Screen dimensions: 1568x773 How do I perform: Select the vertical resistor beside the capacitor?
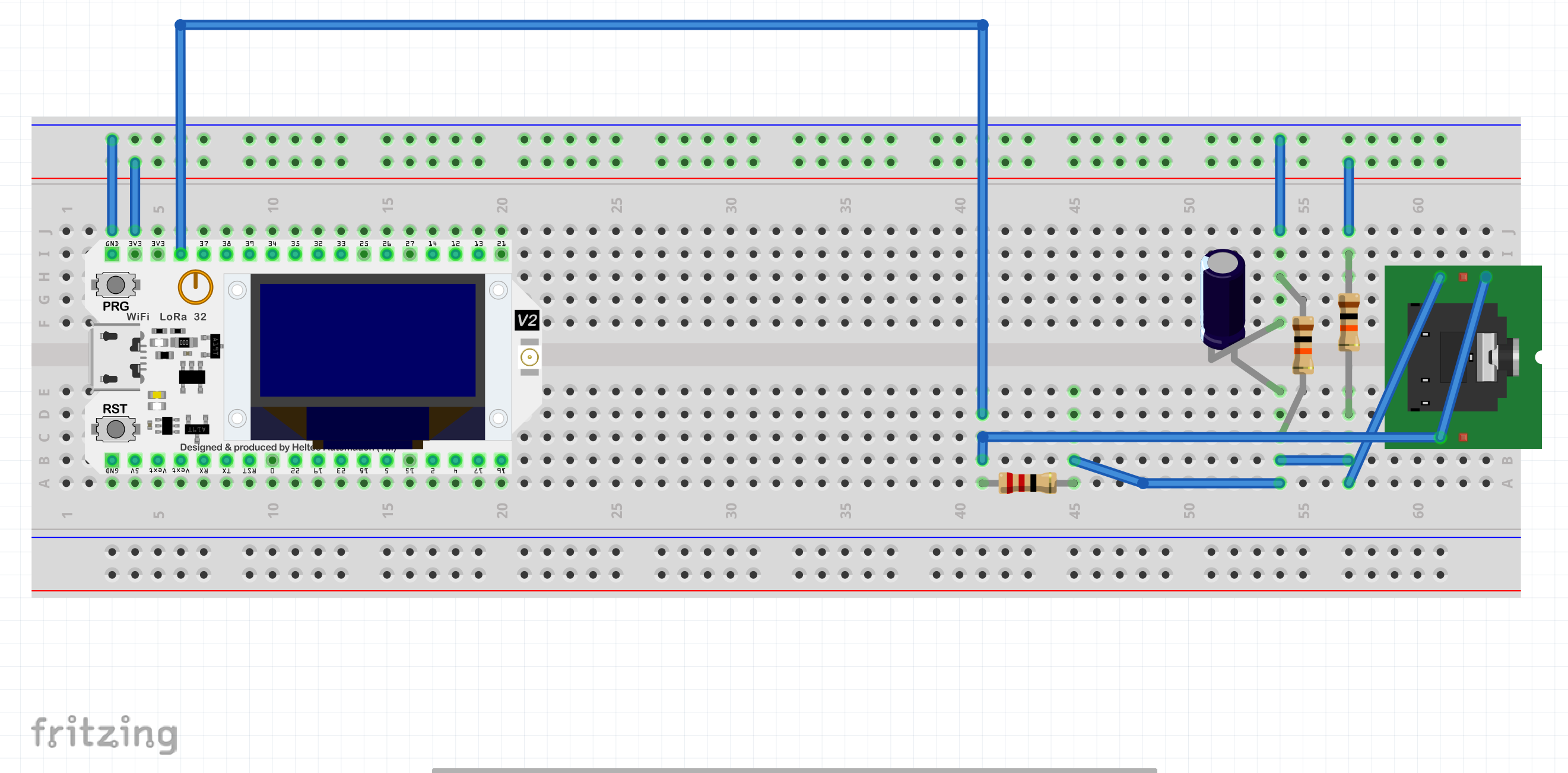[x=1303, y=344]
